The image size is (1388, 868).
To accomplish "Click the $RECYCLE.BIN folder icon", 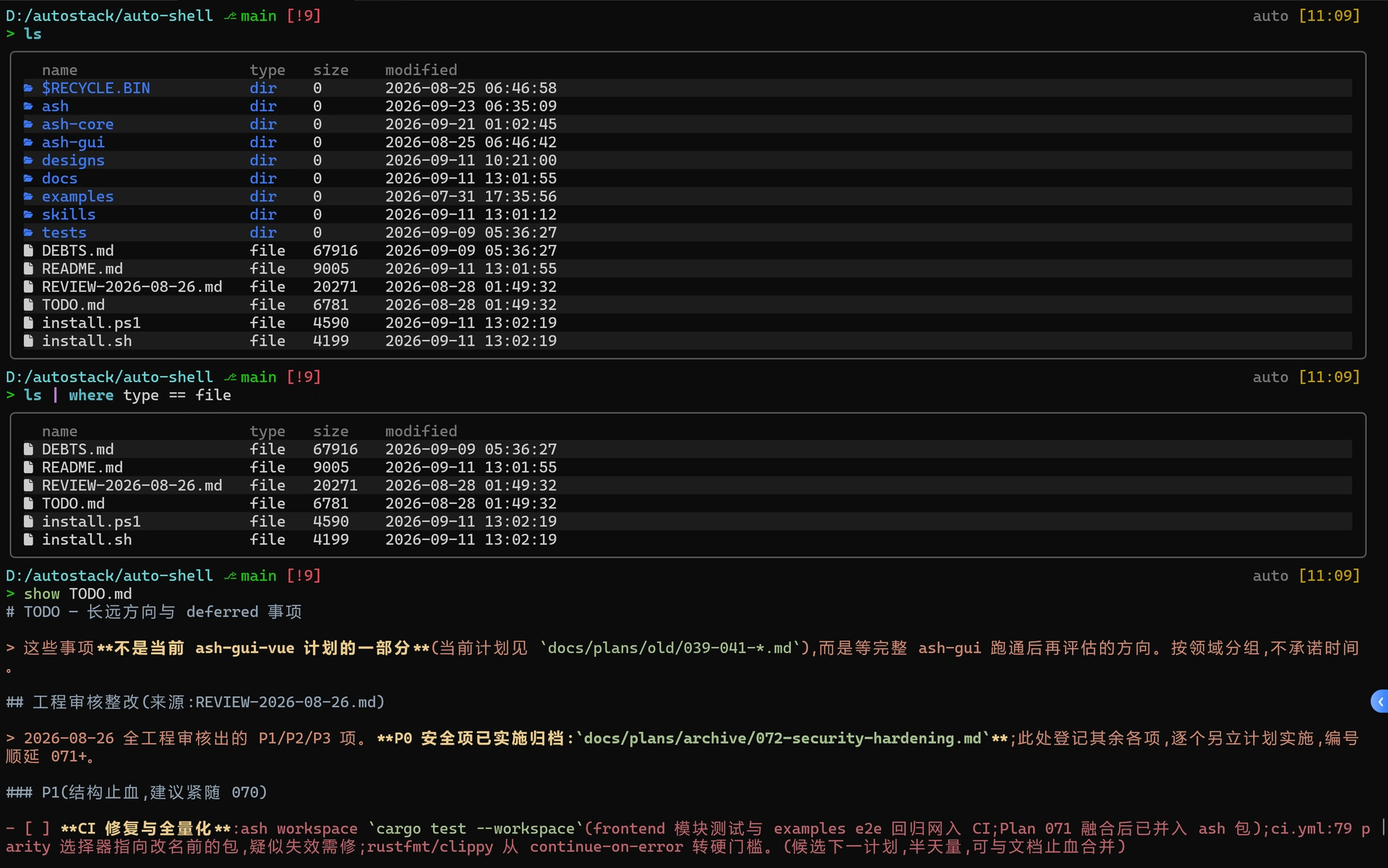I will [28, 88].
